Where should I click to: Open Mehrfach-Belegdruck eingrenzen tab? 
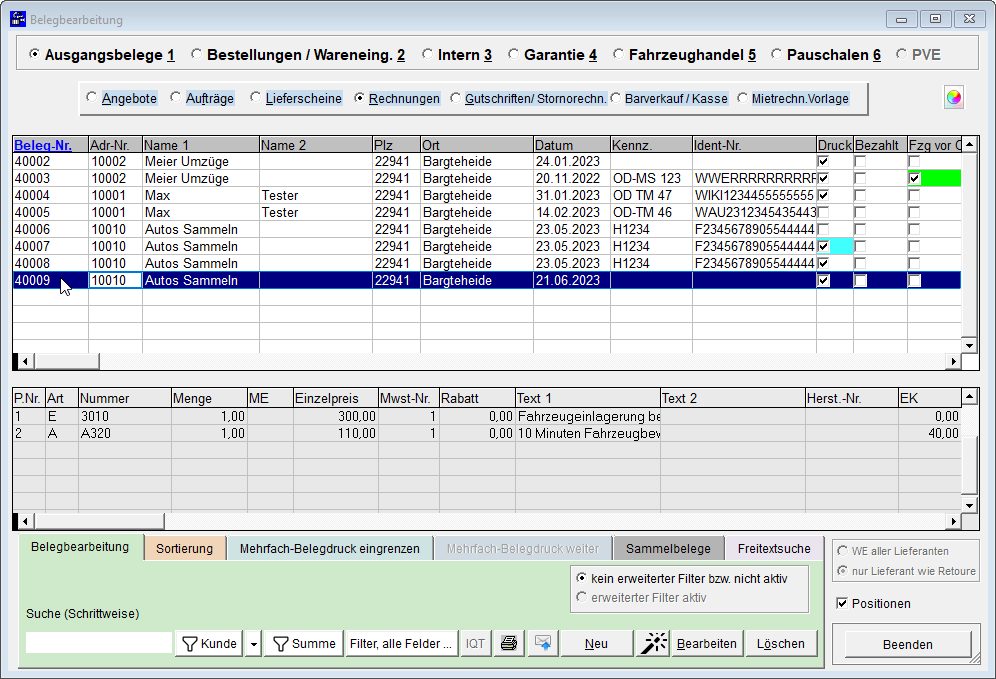330,548
